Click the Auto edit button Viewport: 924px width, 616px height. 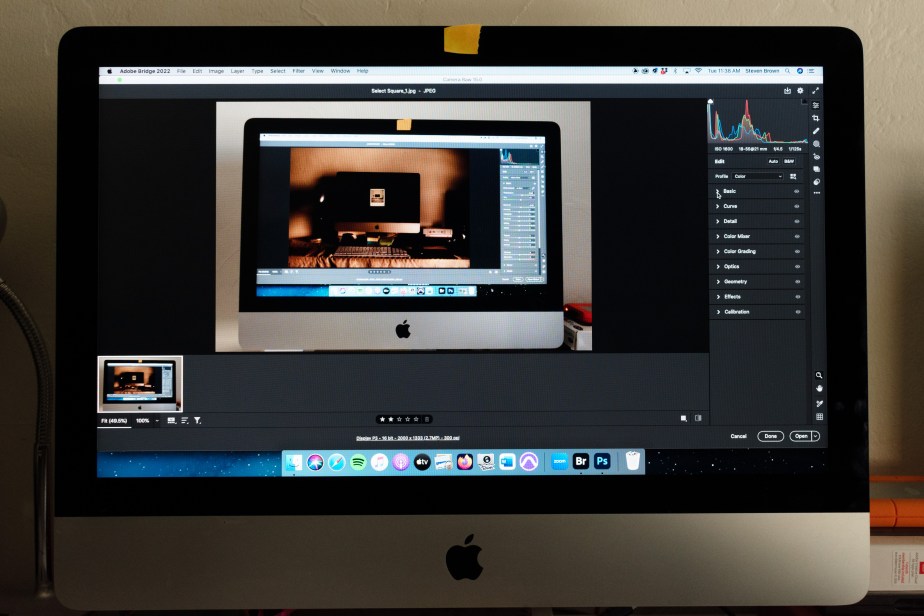click(773, 161)
